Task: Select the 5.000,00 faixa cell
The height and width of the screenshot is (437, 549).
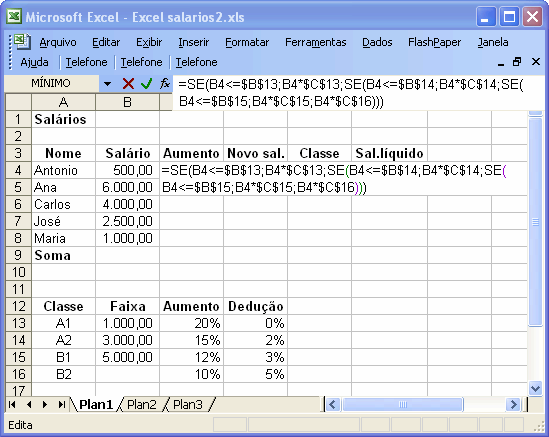Action: (x=127, y=357)
